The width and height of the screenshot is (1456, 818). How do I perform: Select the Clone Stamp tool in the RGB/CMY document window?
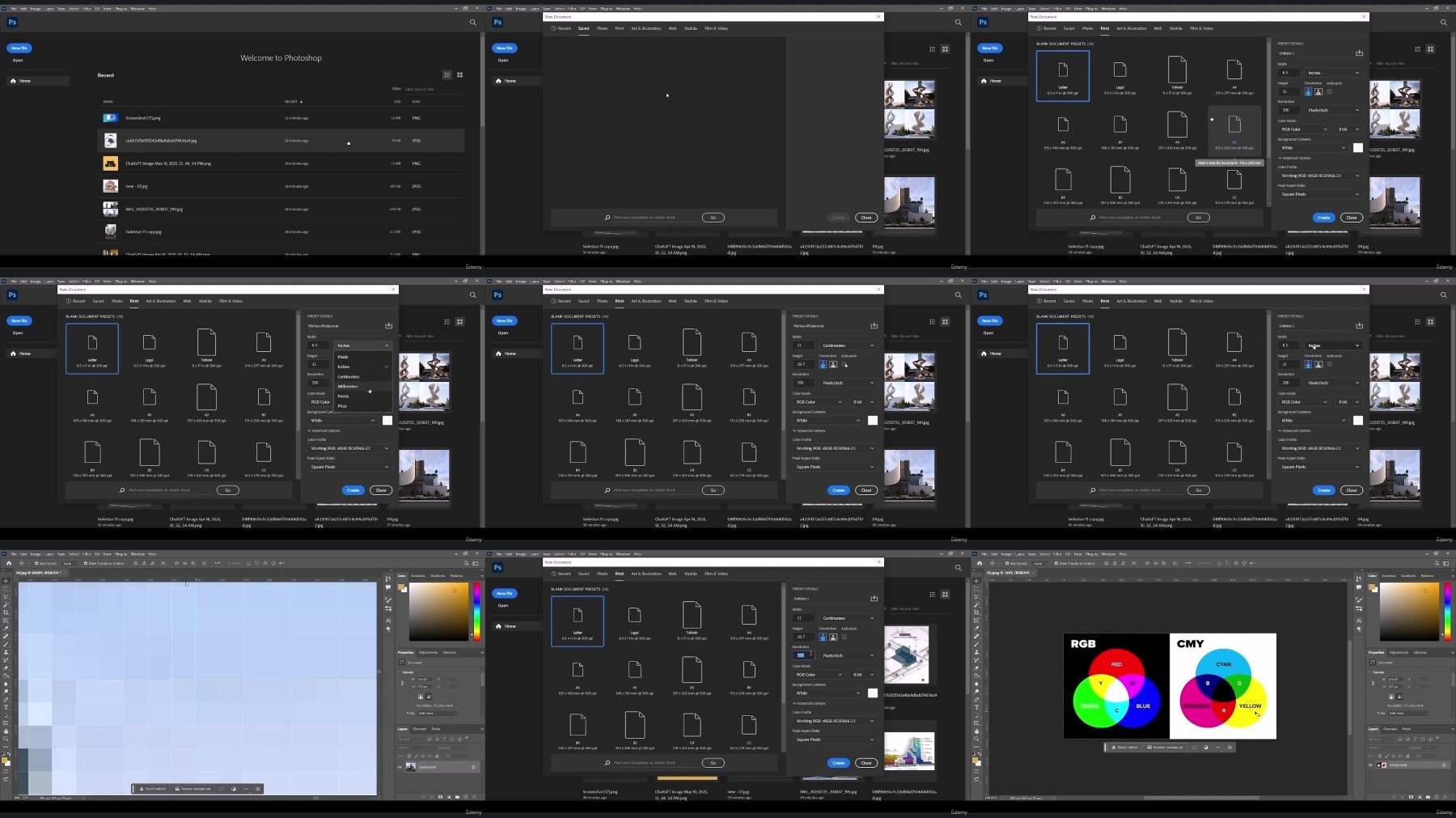click(x=976, y=651)
